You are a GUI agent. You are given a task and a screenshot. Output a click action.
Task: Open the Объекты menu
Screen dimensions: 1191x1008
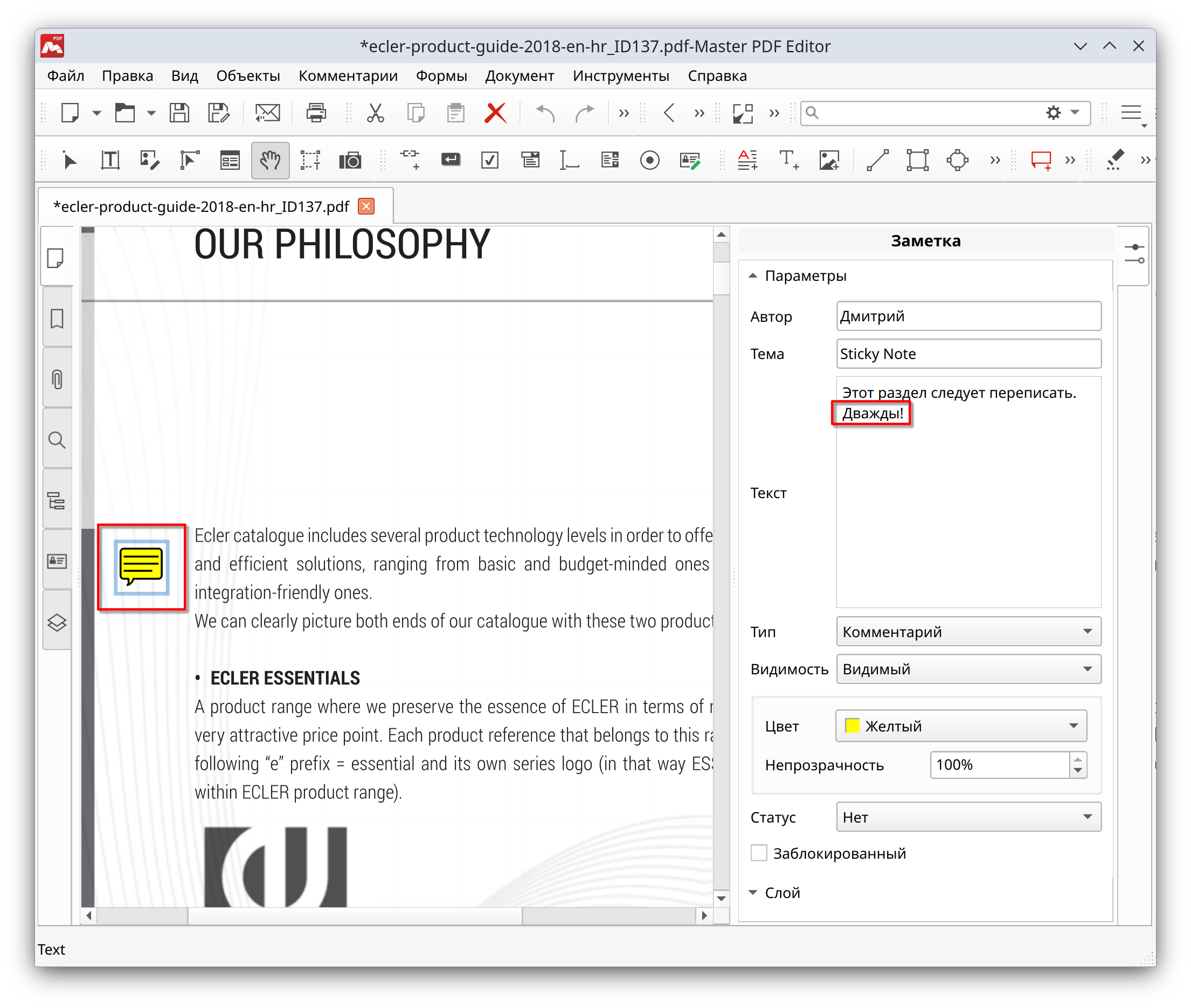click(248, 76)
